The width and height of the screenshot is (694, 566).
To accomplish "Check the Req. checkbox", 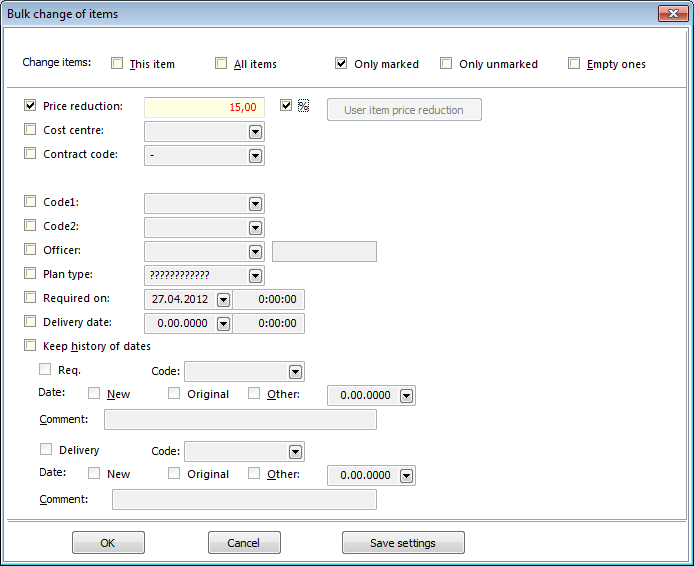I will click(45, 369).
